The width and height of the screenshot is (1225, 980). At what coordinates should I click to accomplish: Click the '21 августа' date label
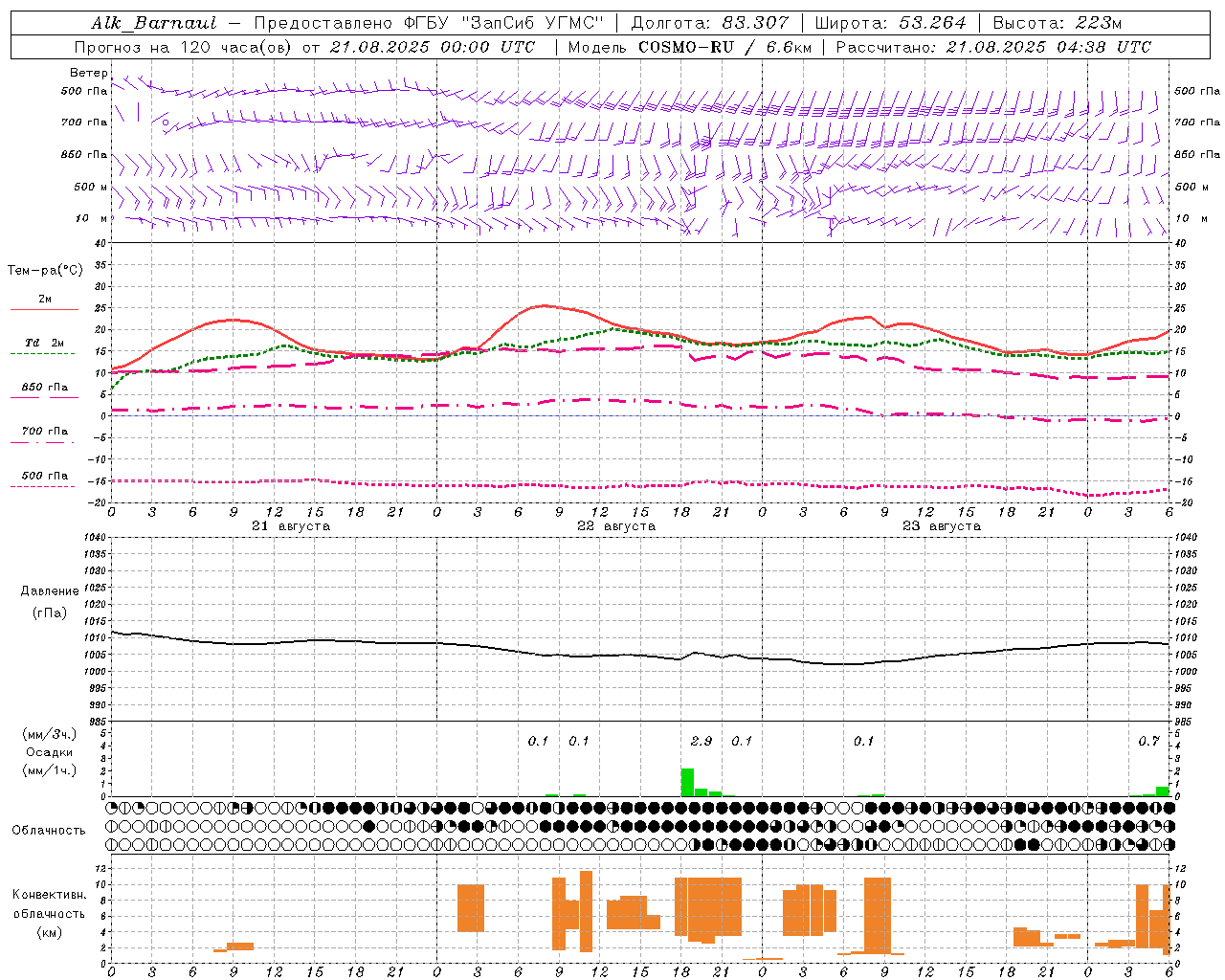pos(291,526)
